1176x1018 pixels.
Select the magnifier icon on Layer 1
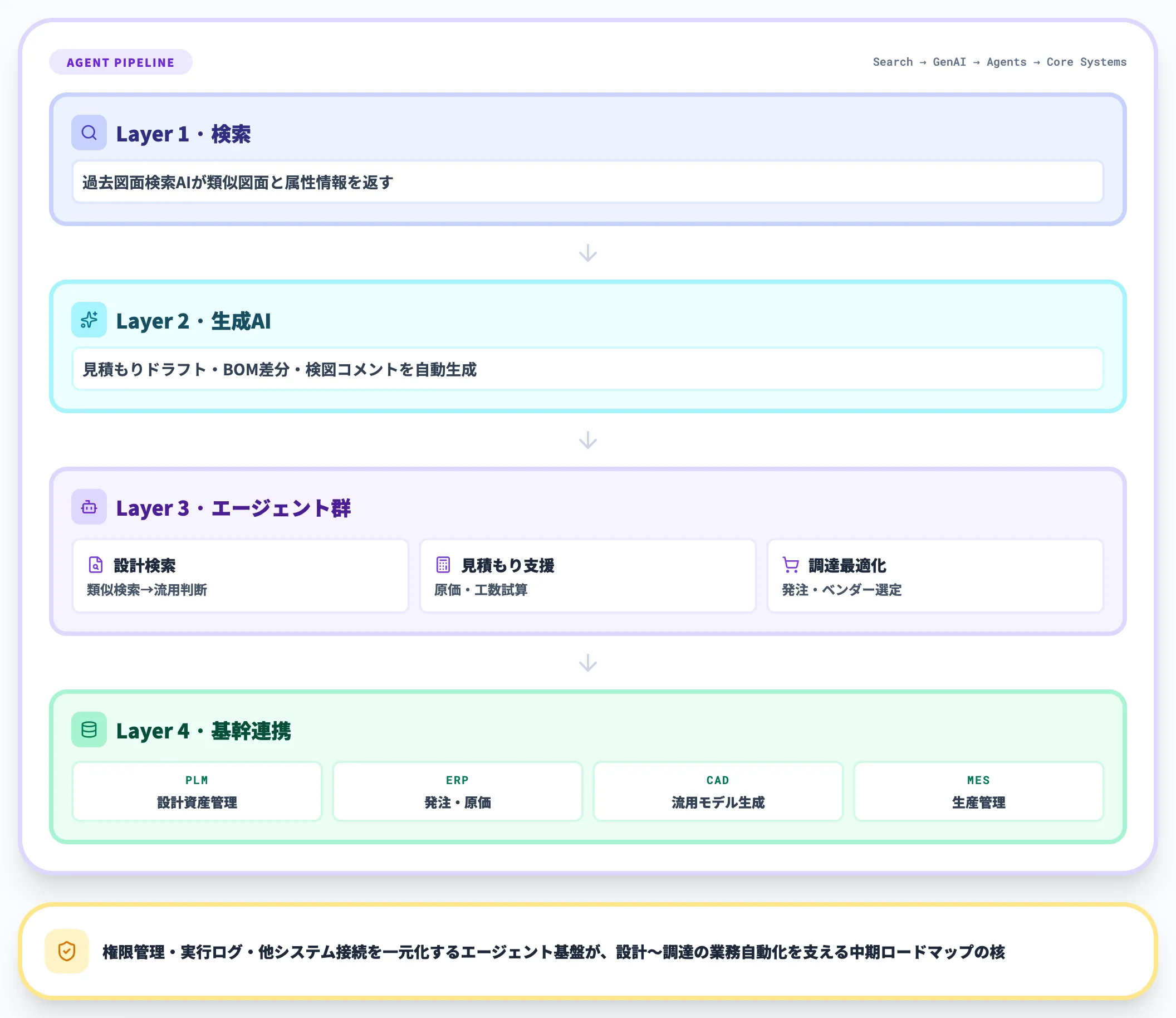tap(89, 133)
